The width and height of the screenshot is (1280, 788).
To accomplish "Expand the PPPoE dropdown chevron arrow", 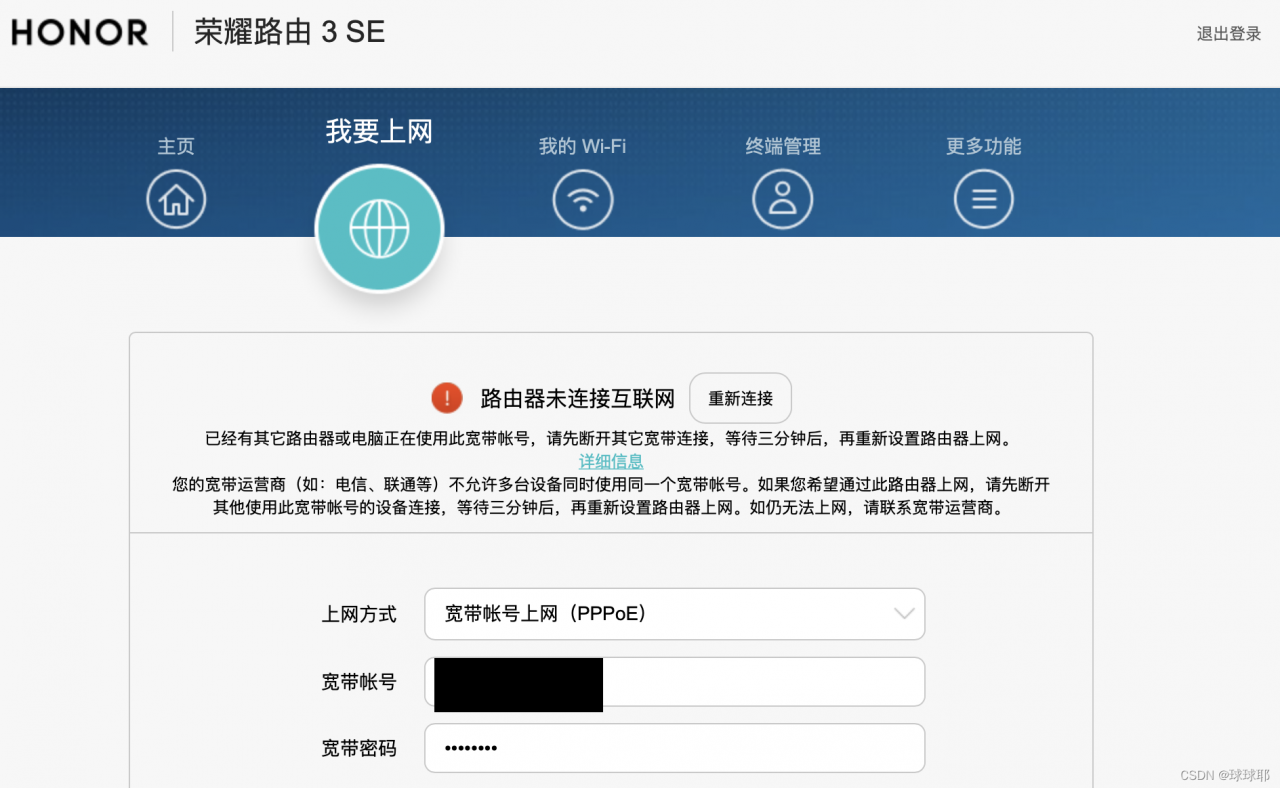I will pos(903,614).
